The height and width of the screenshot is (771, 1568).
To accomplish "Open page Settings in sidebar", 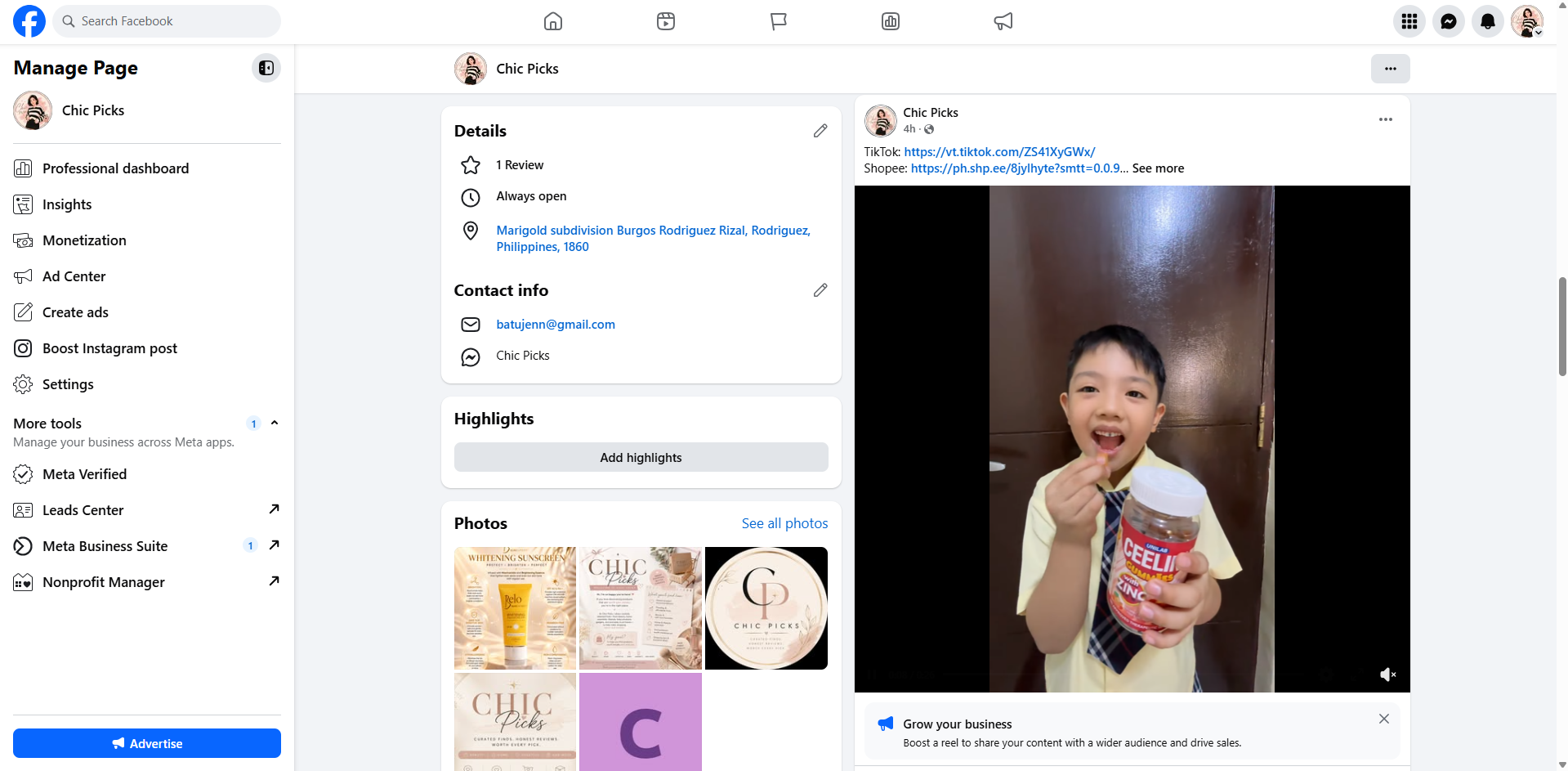I will click(147, 384).
